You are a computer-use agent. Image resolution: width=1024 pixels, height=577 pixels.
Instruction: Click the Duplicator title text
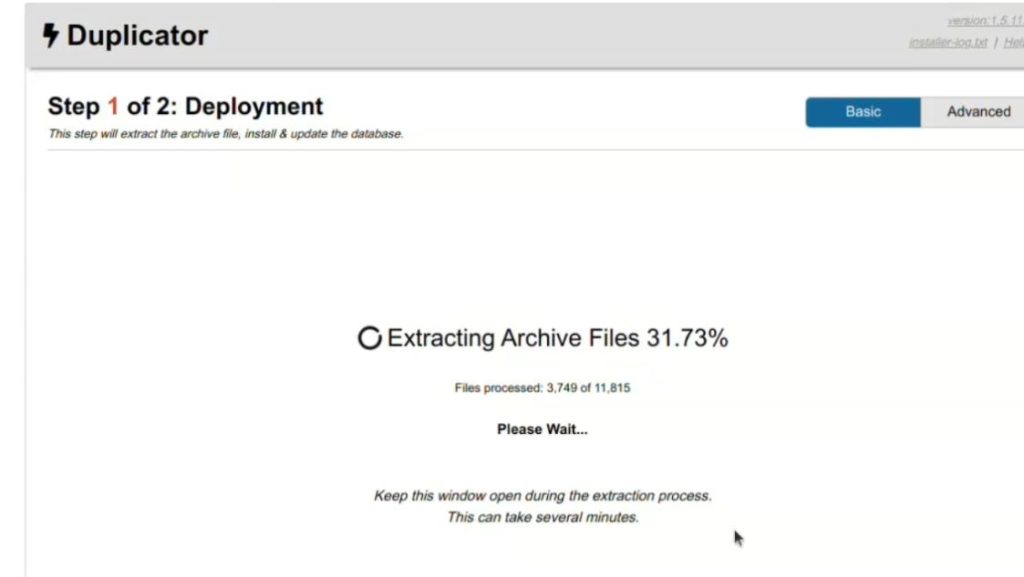[137, 35]
